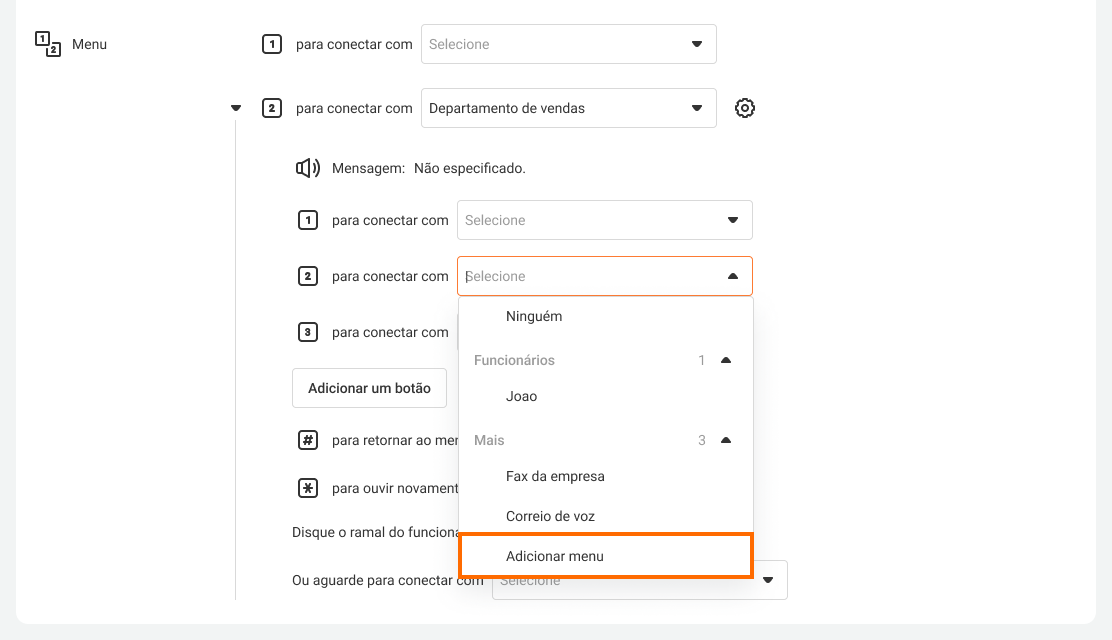Image resolution: width=1112 pixels, height=640 pixels.
Task: Pick Correio de voz option
Action: pos(550,516)
